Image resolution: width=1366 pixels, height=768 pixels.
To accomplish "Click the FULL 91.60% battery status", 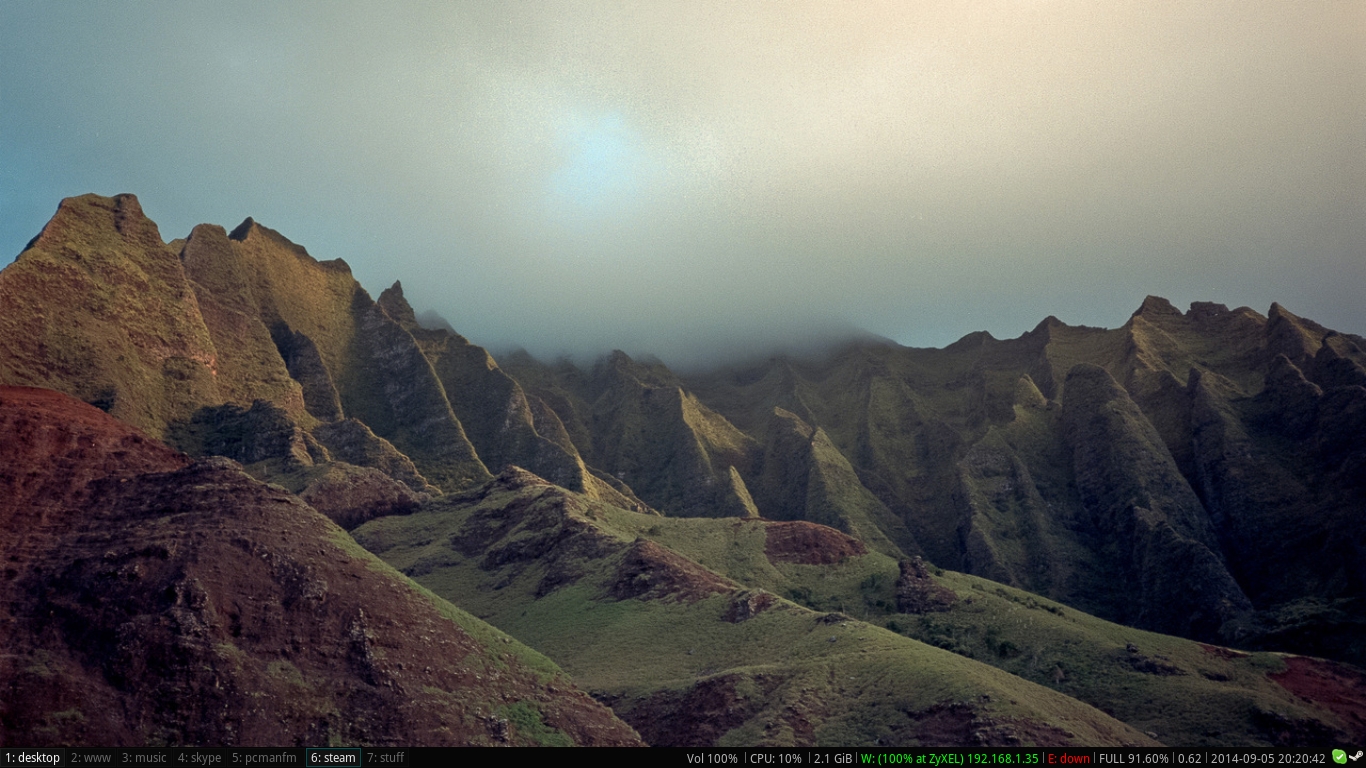I will pos(1134,758).
